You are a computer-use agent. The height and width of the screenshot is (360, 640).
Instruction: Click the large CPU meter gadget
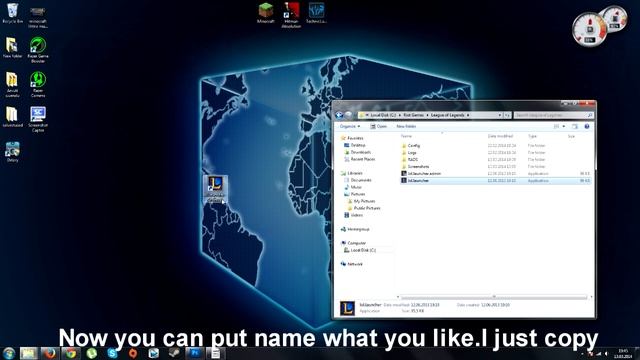[589, 29]
